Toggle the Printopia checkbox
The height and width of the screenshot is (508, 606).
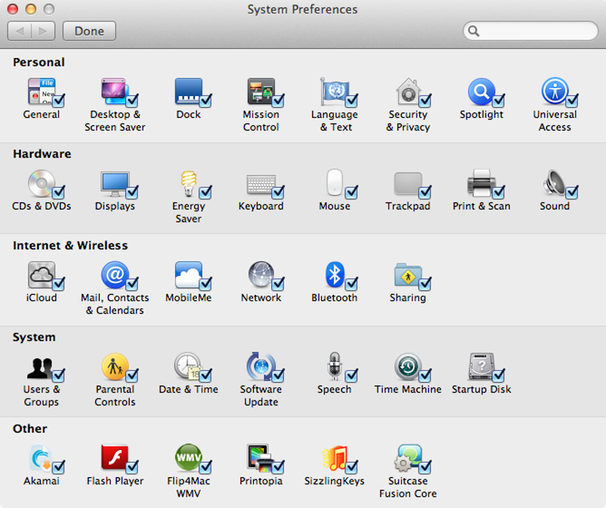[278, 467]
